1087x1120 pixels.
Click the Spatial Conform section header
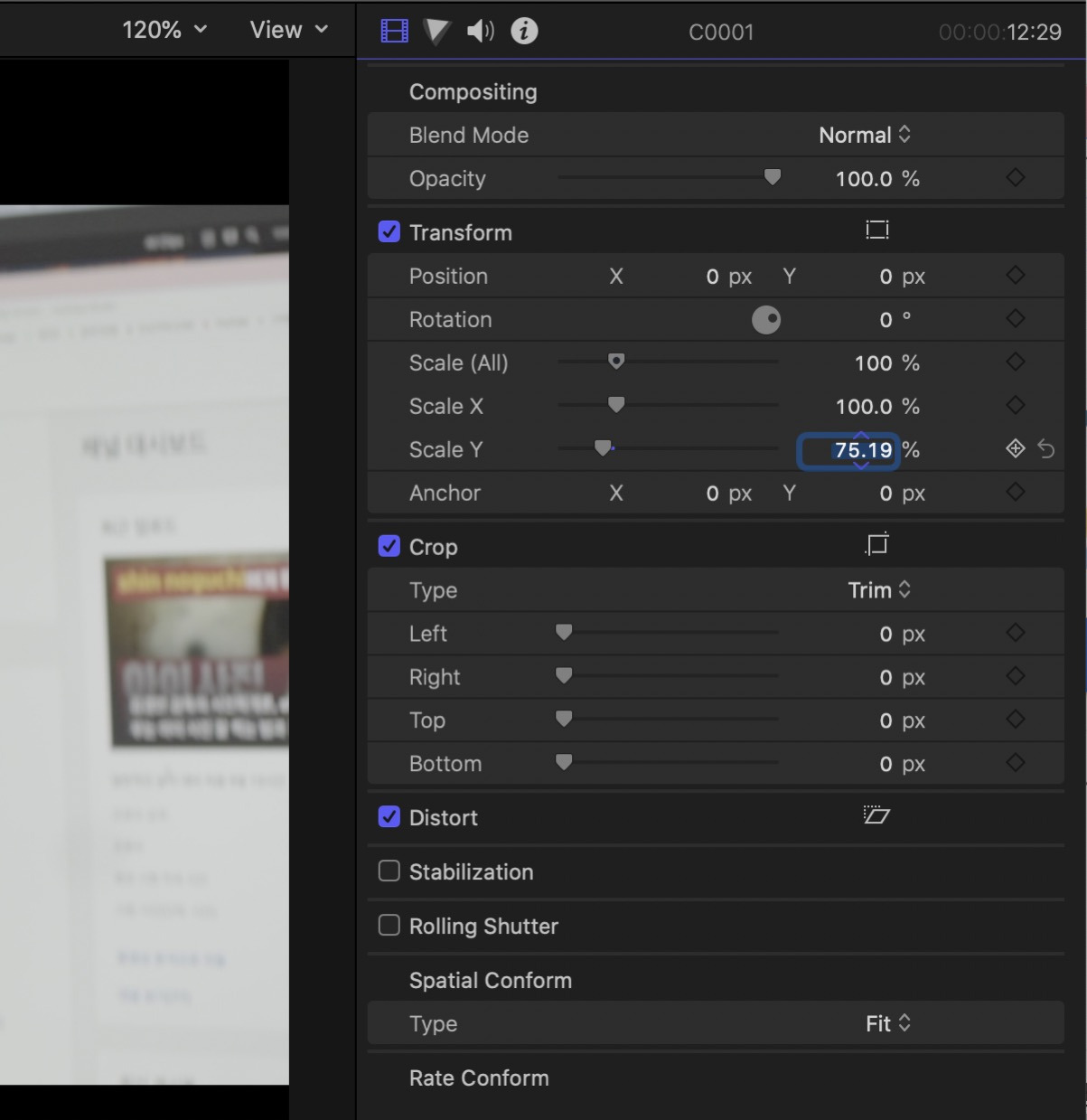click(490, 981)
